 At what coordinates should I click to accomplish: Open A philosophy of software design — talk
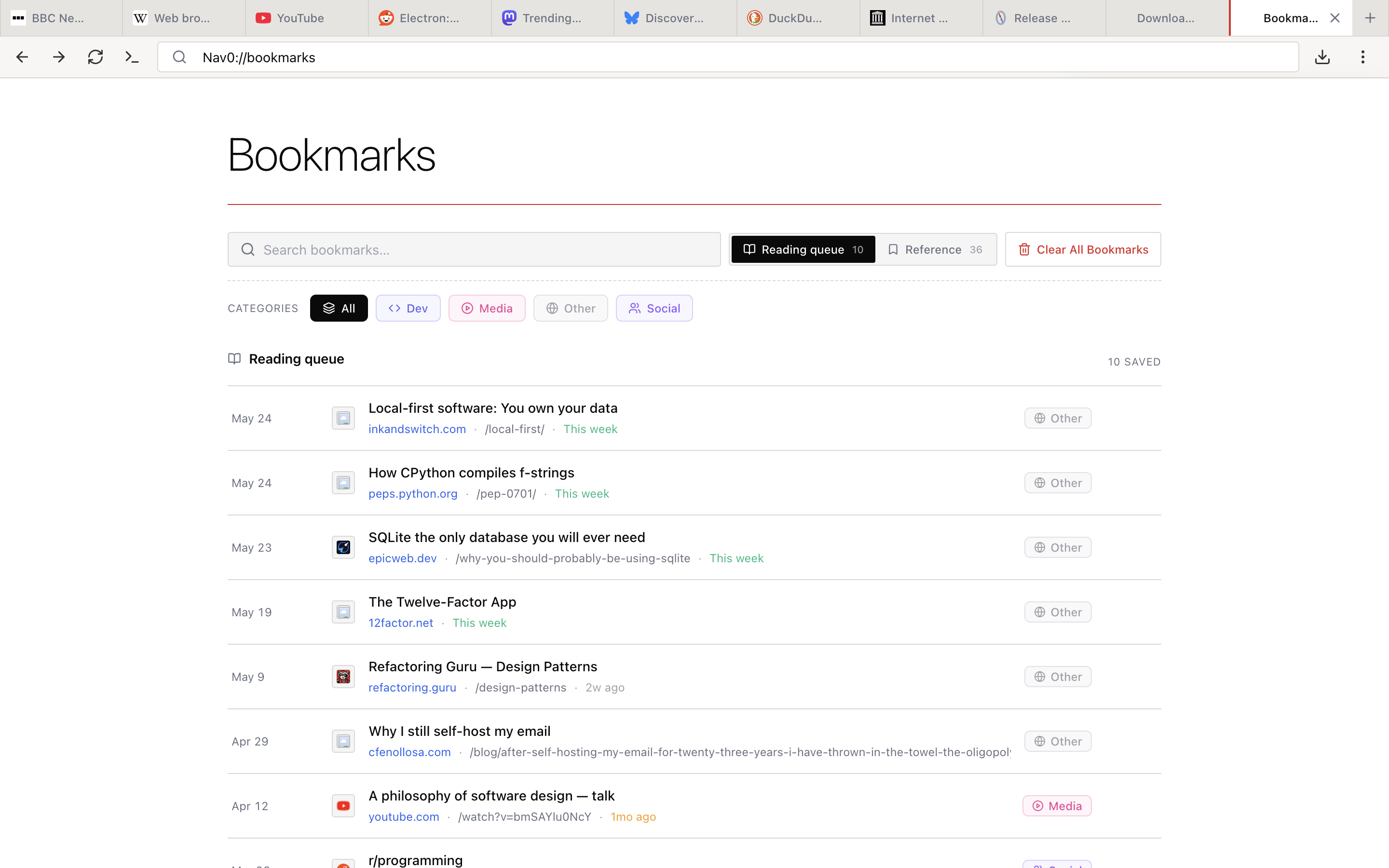pyautogui.click(x=491, y=796)
